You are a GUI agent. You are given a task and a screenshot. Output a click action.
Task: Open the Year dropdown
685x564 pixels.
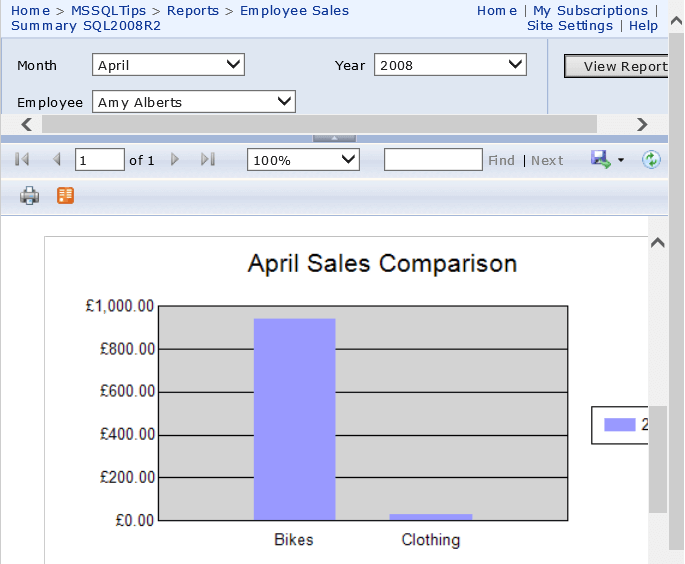[450, 65]
